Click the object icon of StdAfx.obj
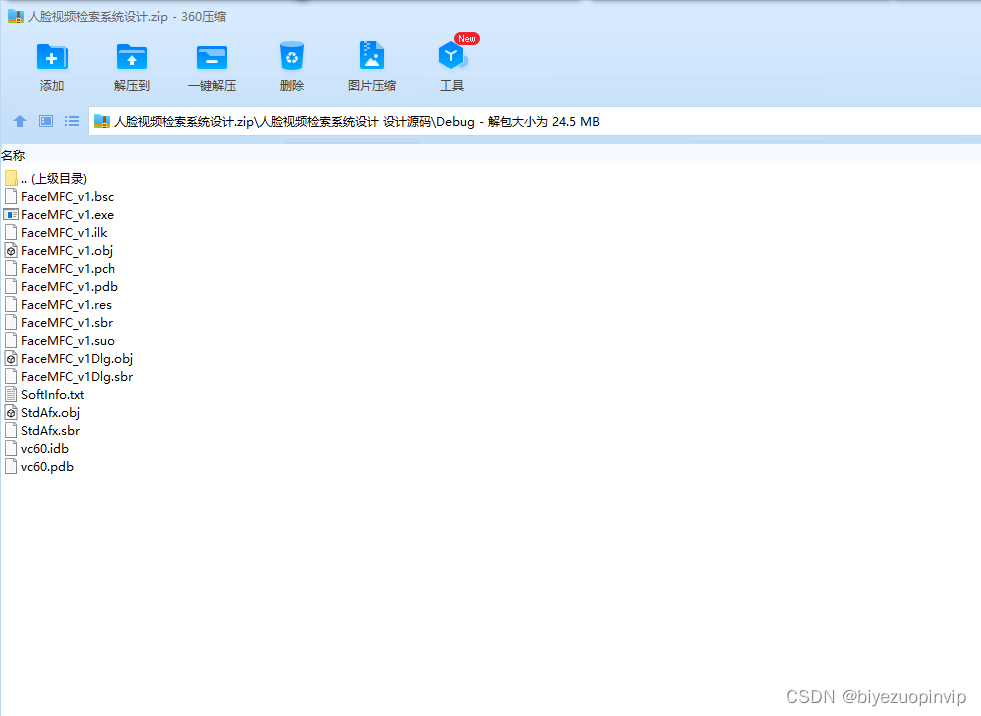Viewport: 981px width, 716px height. (x=11, y=413)
